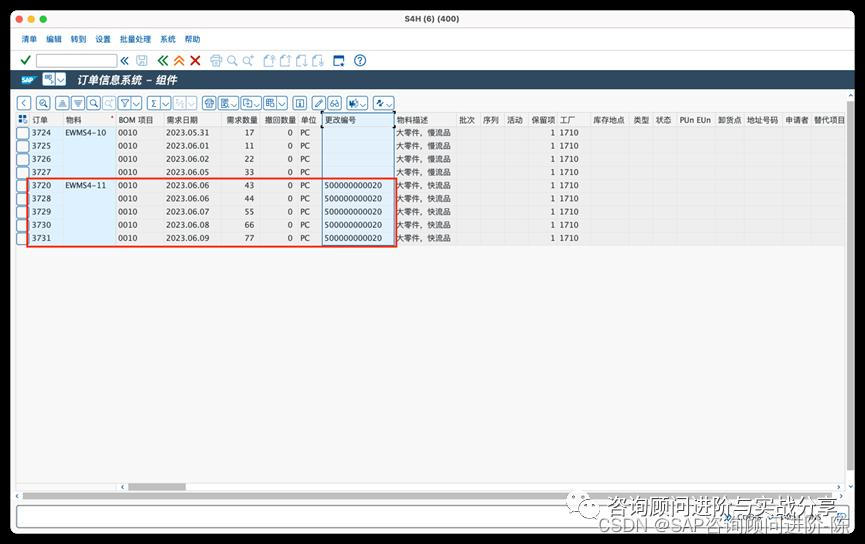The image size is (865, 544).
Task: Open the dropdown arrow beside the filter funnel
Action: click(x=137, y=103)
